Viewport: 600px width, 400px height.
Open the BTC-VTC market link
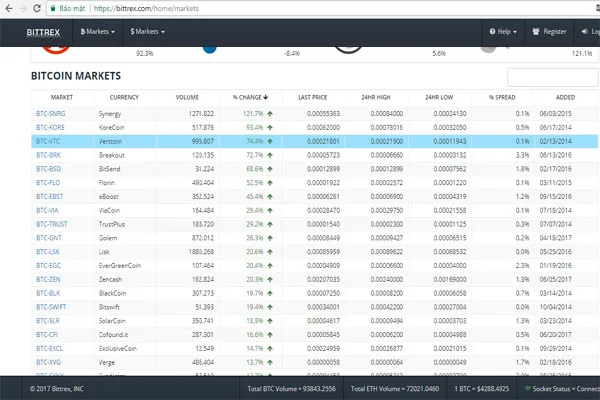point(48,141)
